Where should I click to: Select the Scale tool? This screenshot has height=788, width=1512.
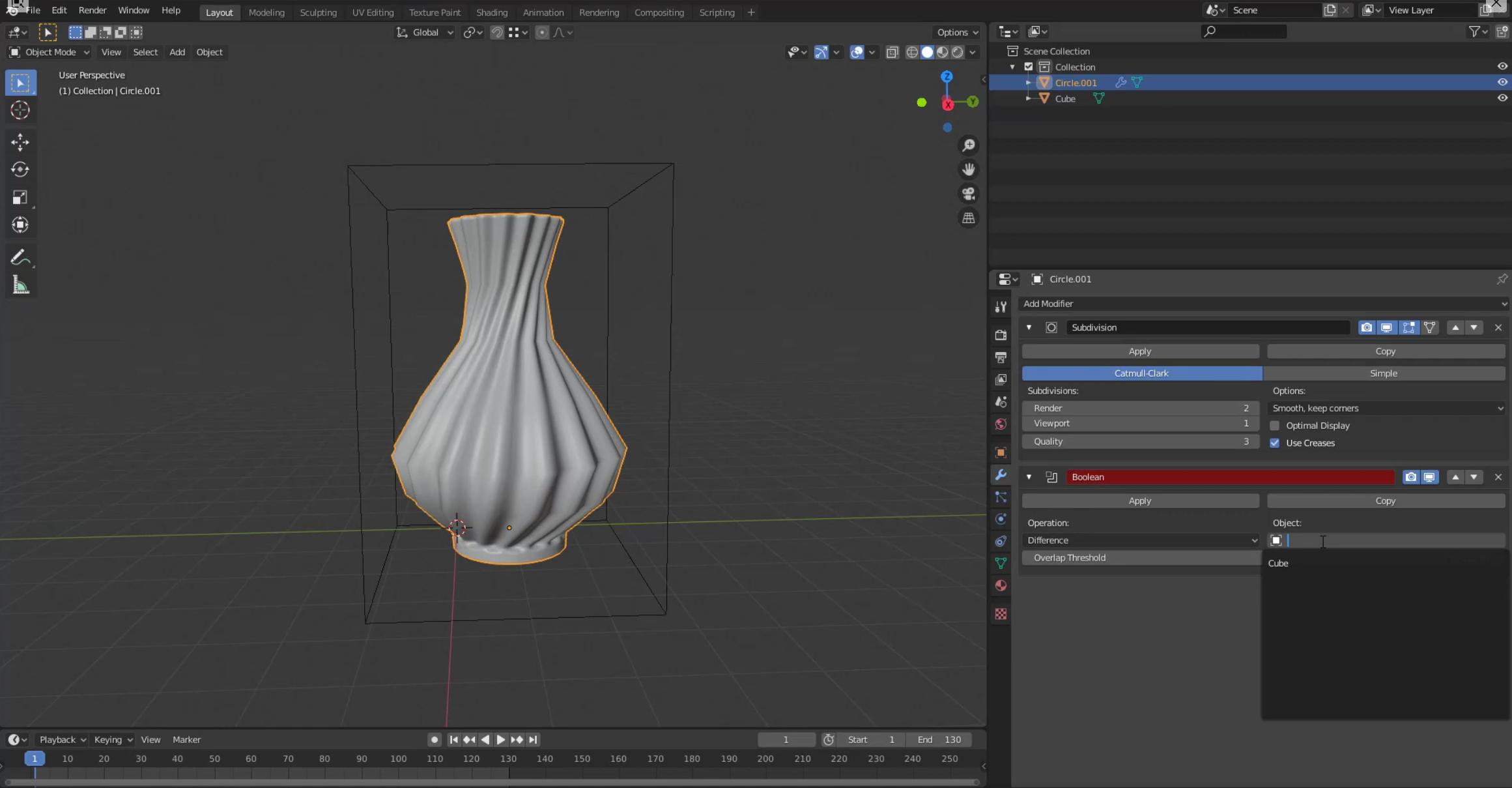[x=20, y=197]
